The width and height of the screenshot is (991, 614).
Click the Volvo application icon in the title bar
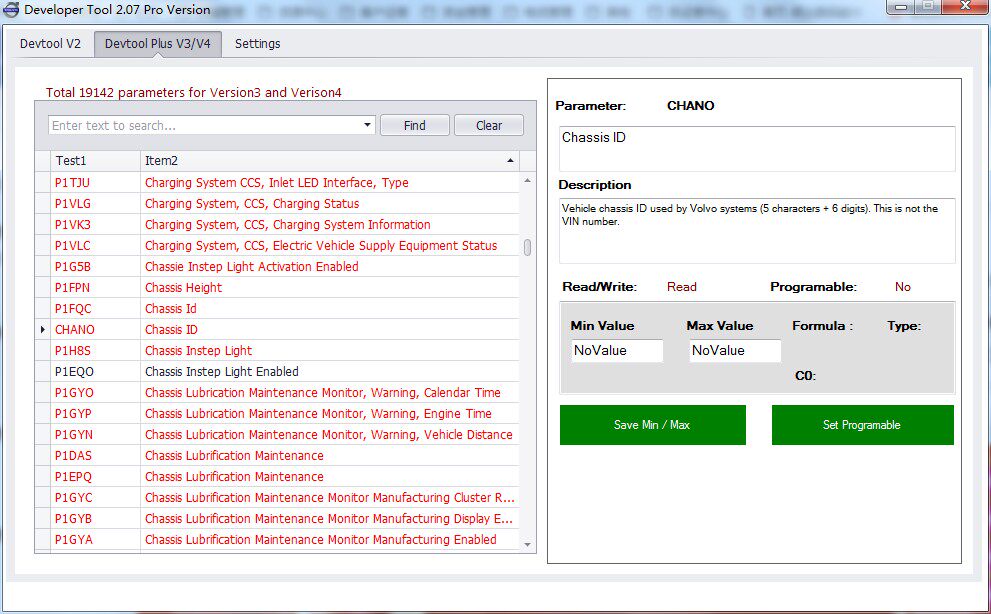11,9
